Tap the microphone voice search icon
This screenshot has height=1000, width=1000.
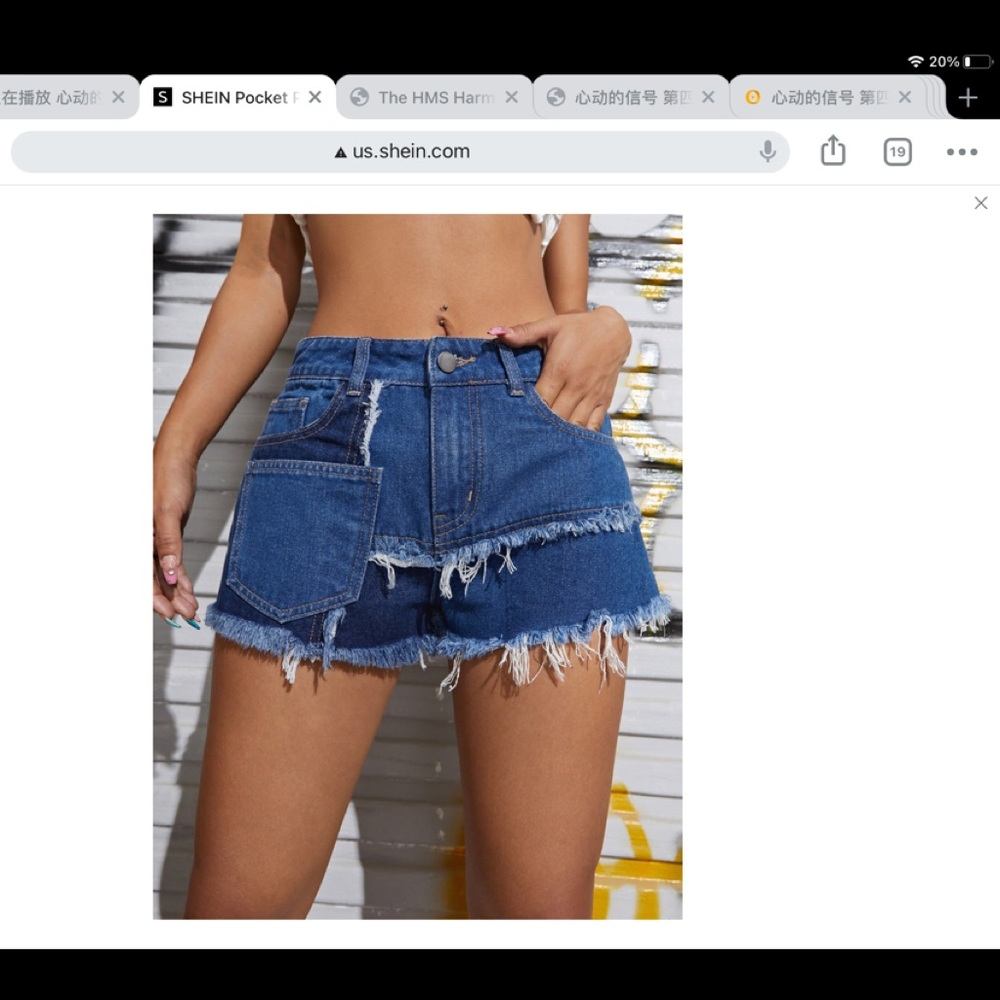click(x=768, y=152)
